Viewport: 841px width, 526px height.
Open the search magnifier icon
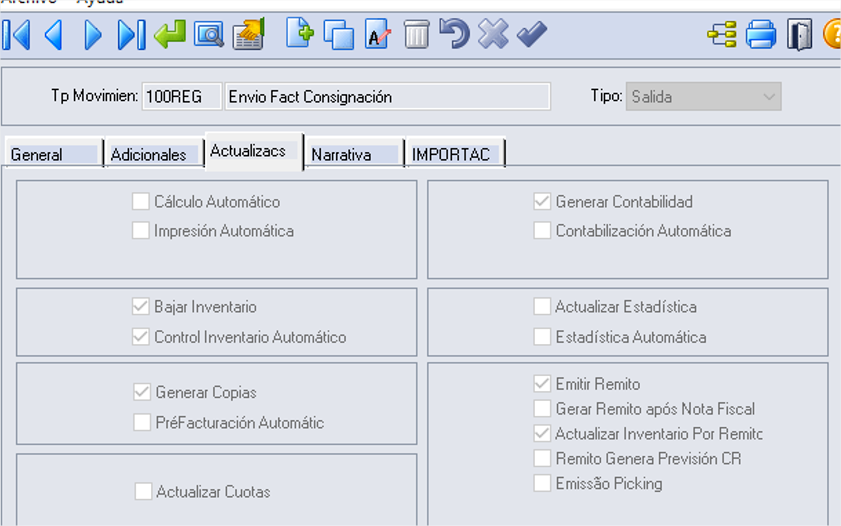[209, 35]
